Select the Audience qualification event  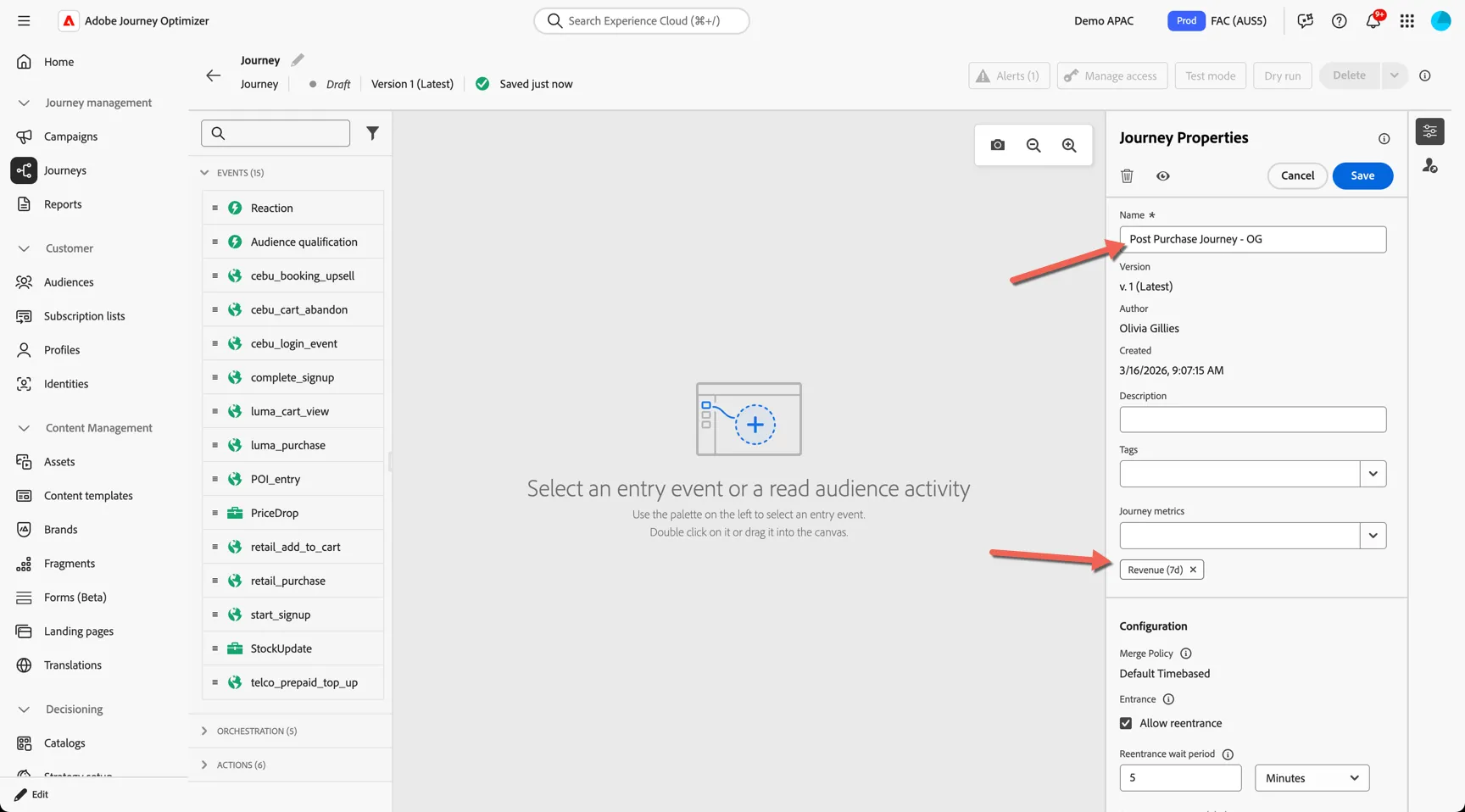[292, 242]
